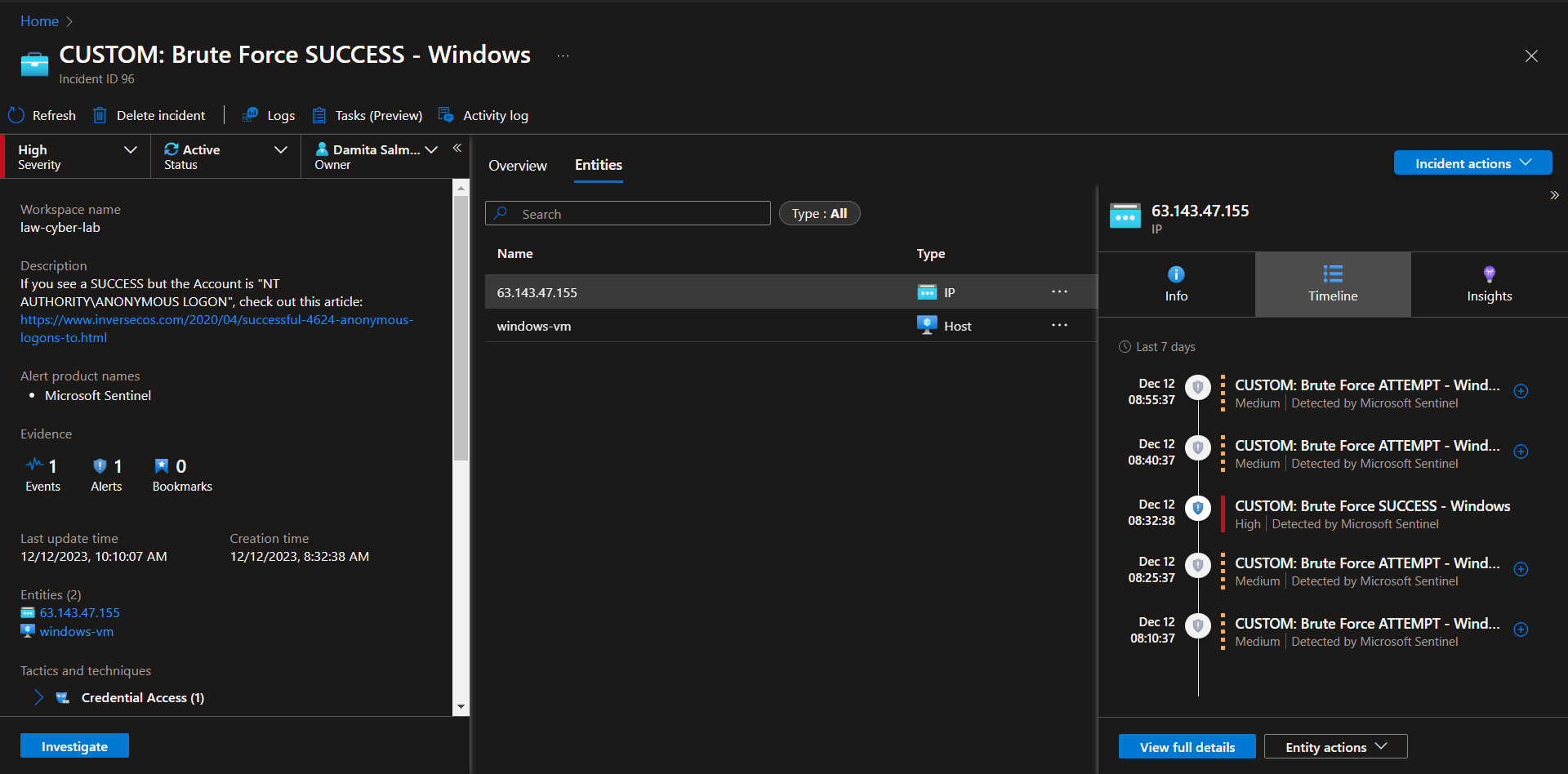Image resolution: width=1568 pixels, height=774 pixels.
Task: Click the Refresh icon in toolbar
Action: [x=16, y=115]
